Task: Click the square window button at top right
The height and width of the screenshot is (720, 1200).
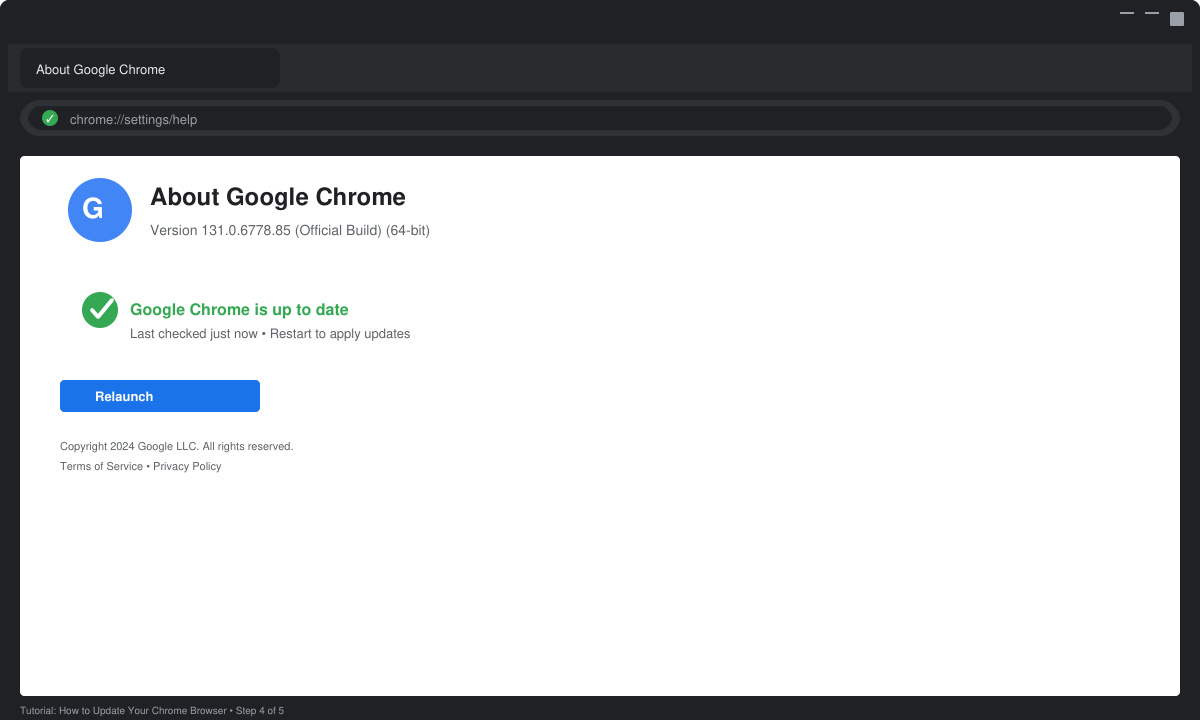Action: [1177, 19]
